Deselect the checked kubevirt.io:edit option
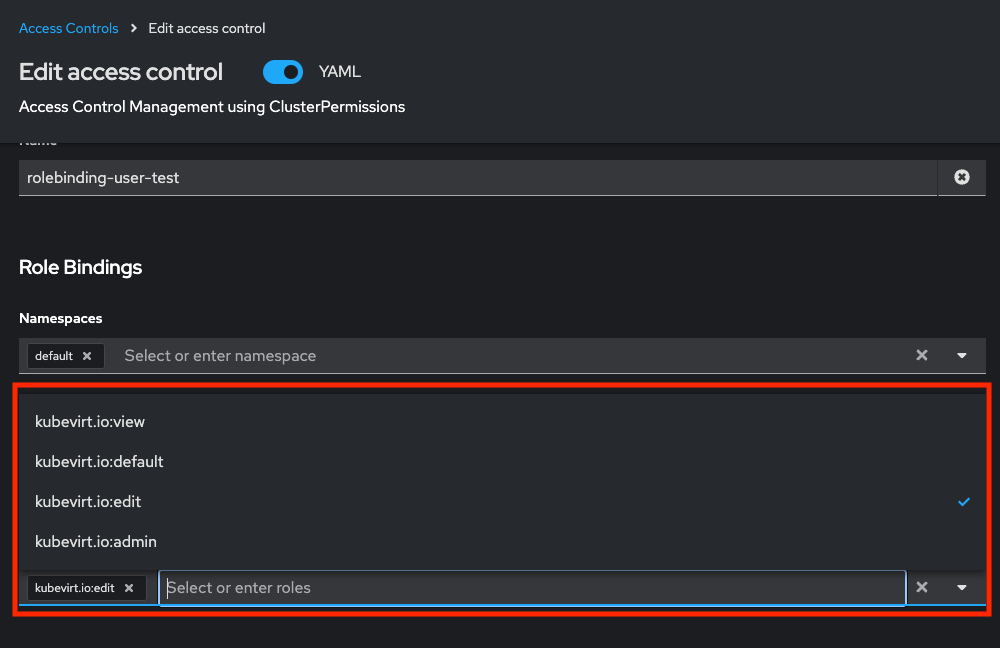The width and height of the screenshot is (1000, 648). tap(91, 502)
